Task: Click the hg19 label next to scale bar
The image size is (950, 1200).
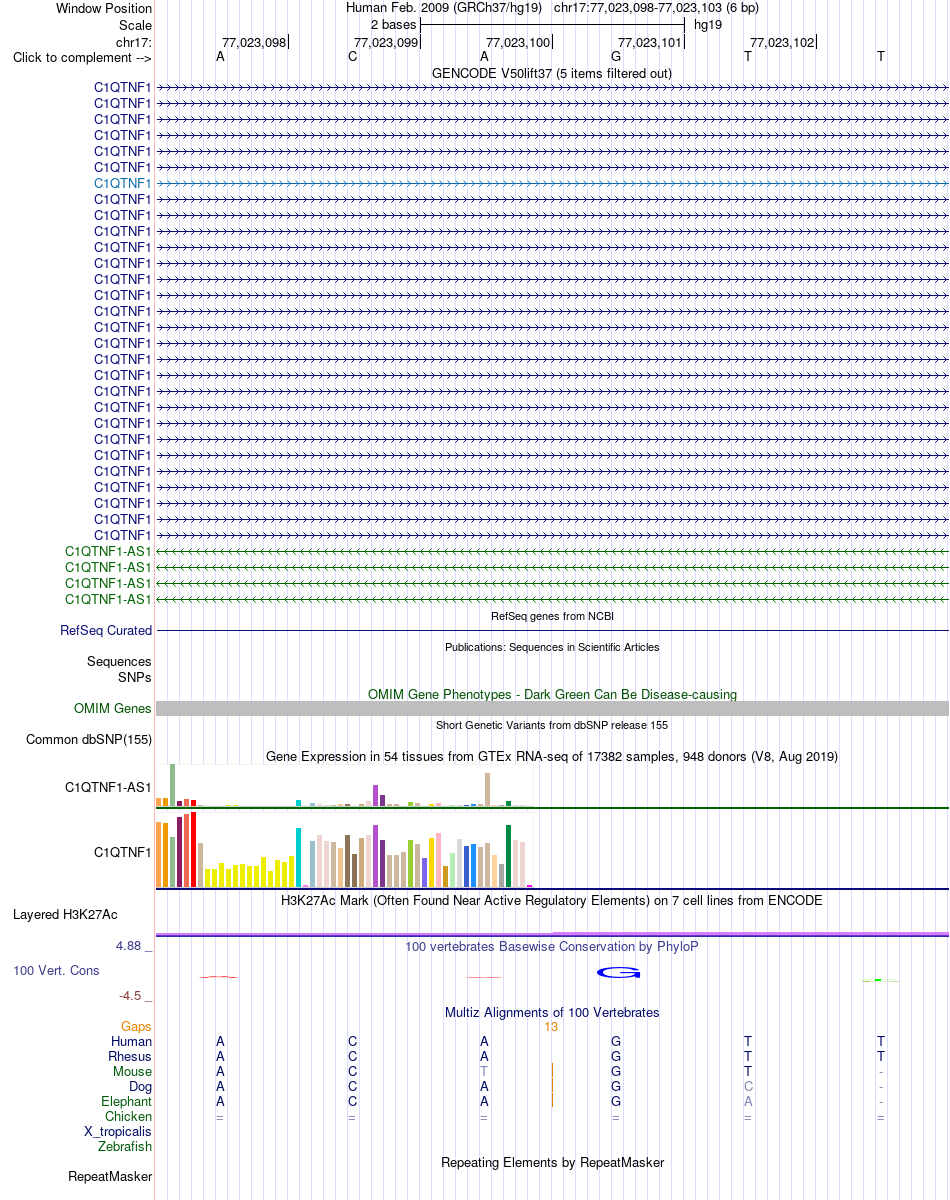Action: 708,24
